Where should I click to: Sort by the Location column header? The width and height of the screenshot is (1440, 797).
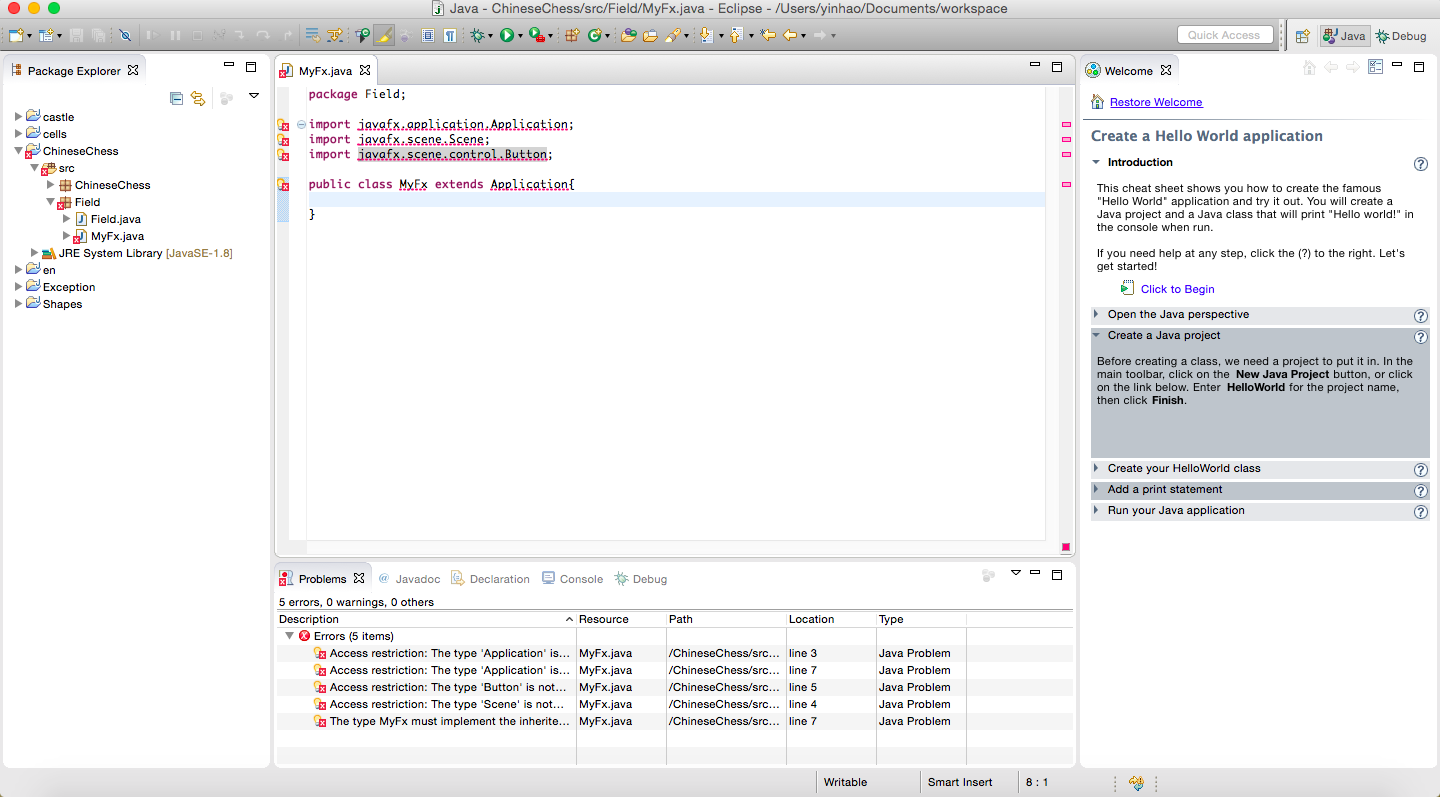pyautogui.click(x=831, y=619)
